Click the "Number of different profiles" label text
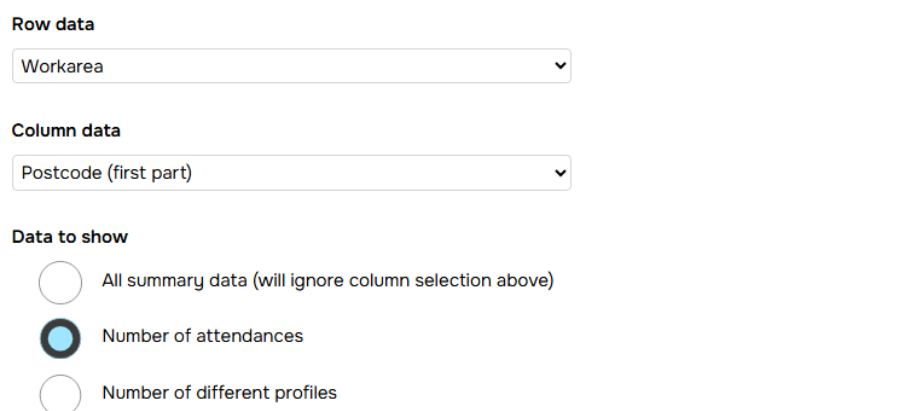Image resolution: width=903 pixels, height=411 pixels. [219, 392]
